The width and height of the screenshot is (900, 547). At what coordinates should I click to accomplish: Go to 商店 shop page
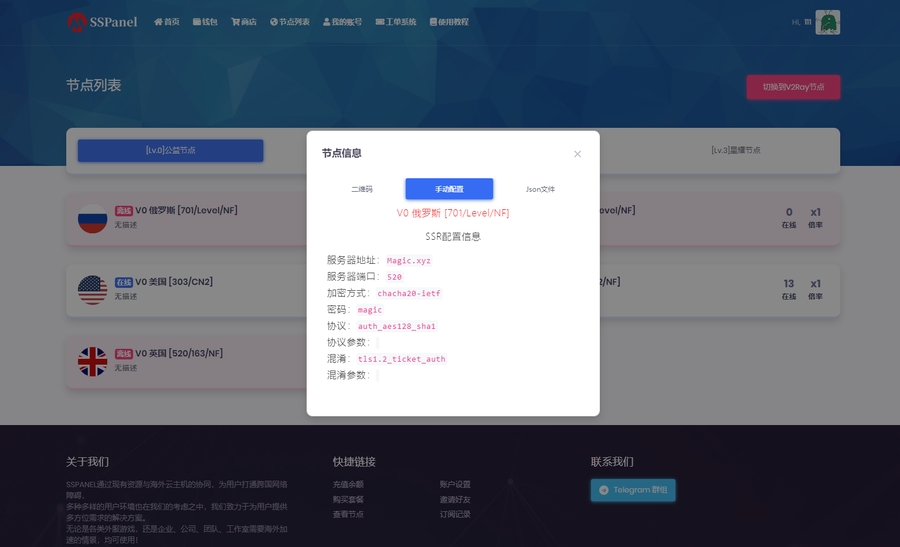pyautogui.click(x=244, y=22)
